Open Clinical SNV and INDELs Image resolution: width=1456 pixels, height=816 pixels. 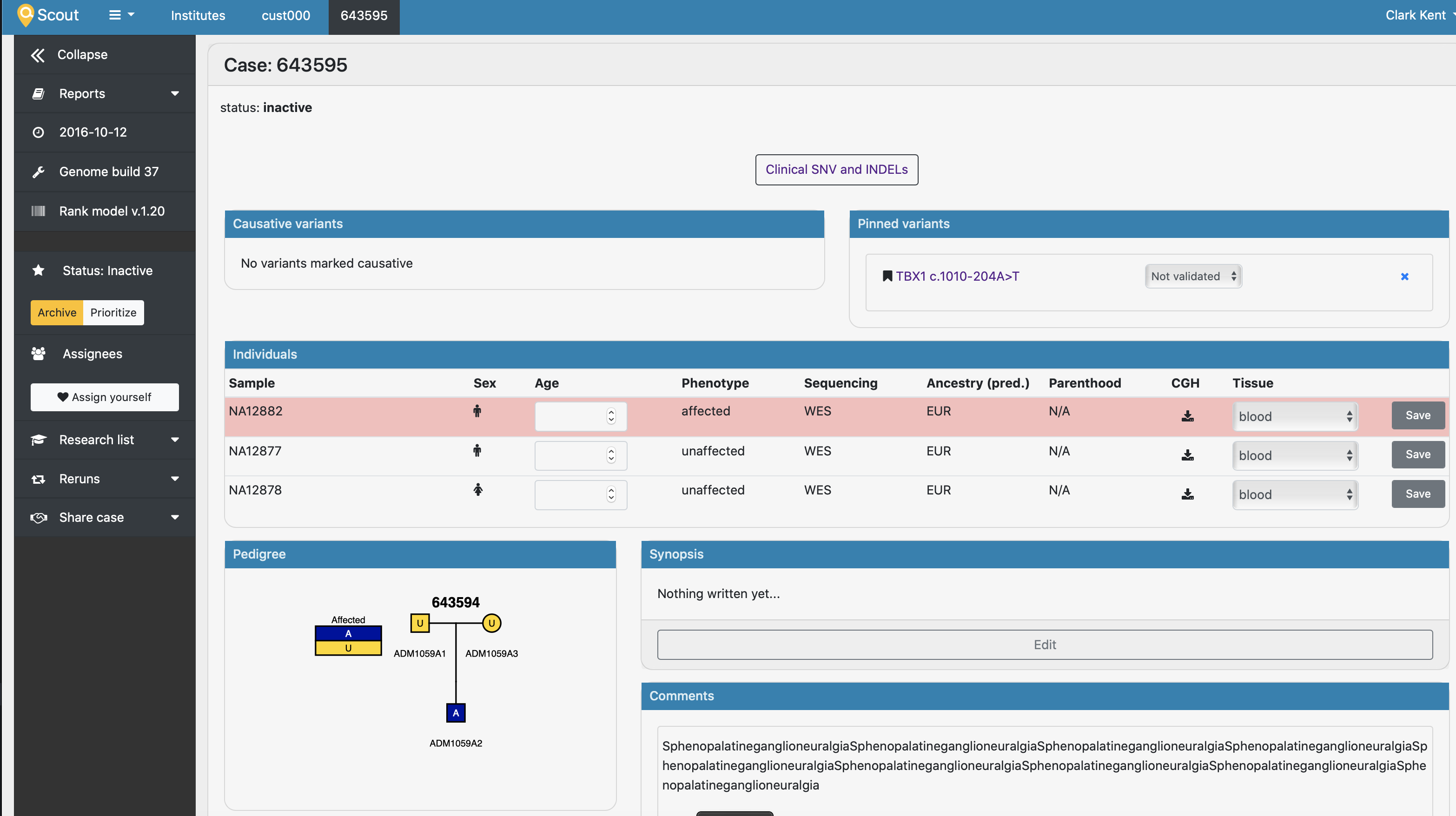tap(836, 170)
